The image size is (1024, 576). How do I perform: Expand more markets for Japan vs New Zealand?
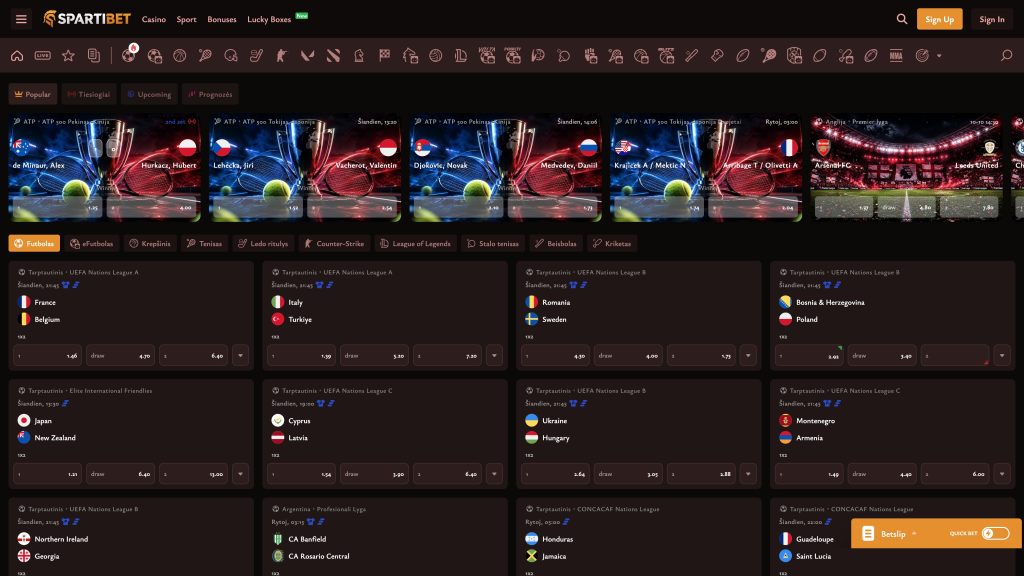coord(240,474)
